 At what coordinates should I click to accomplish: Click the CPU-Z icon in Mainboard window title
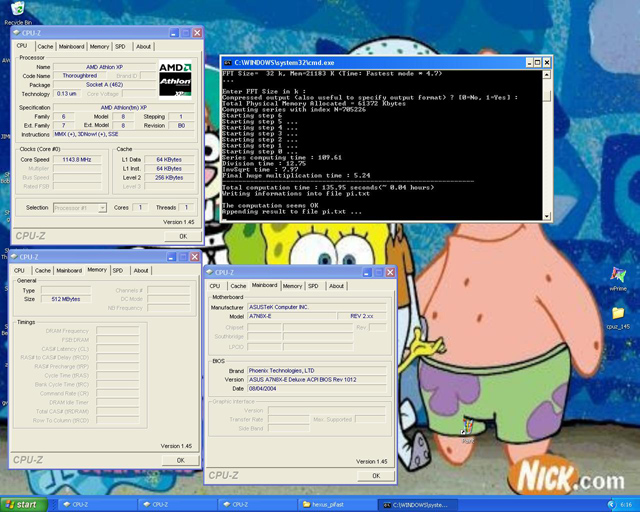210,272
